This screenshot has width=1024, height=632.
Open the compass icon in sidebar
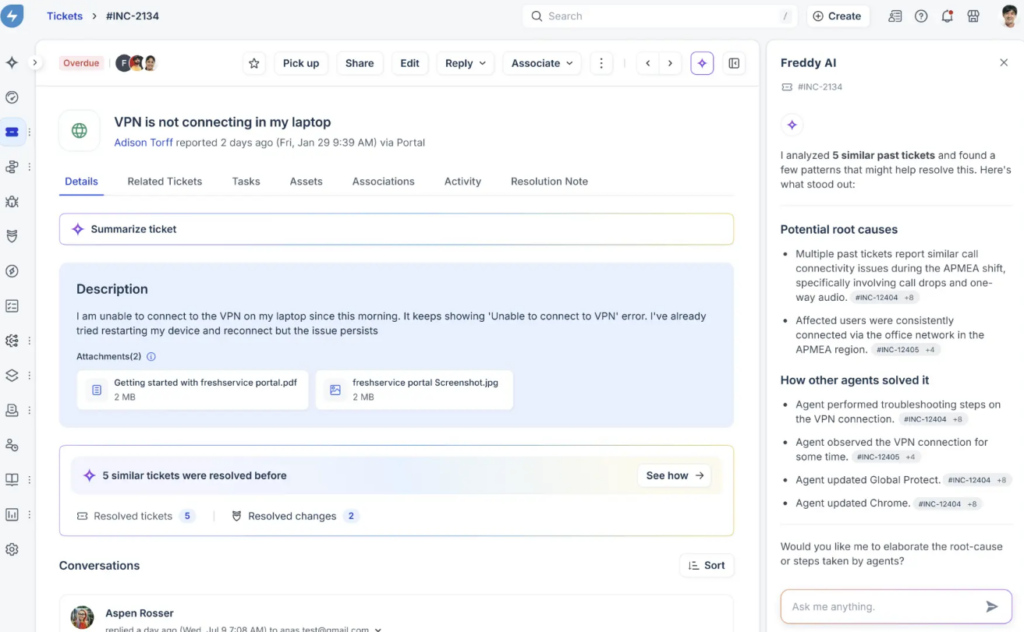12,271
